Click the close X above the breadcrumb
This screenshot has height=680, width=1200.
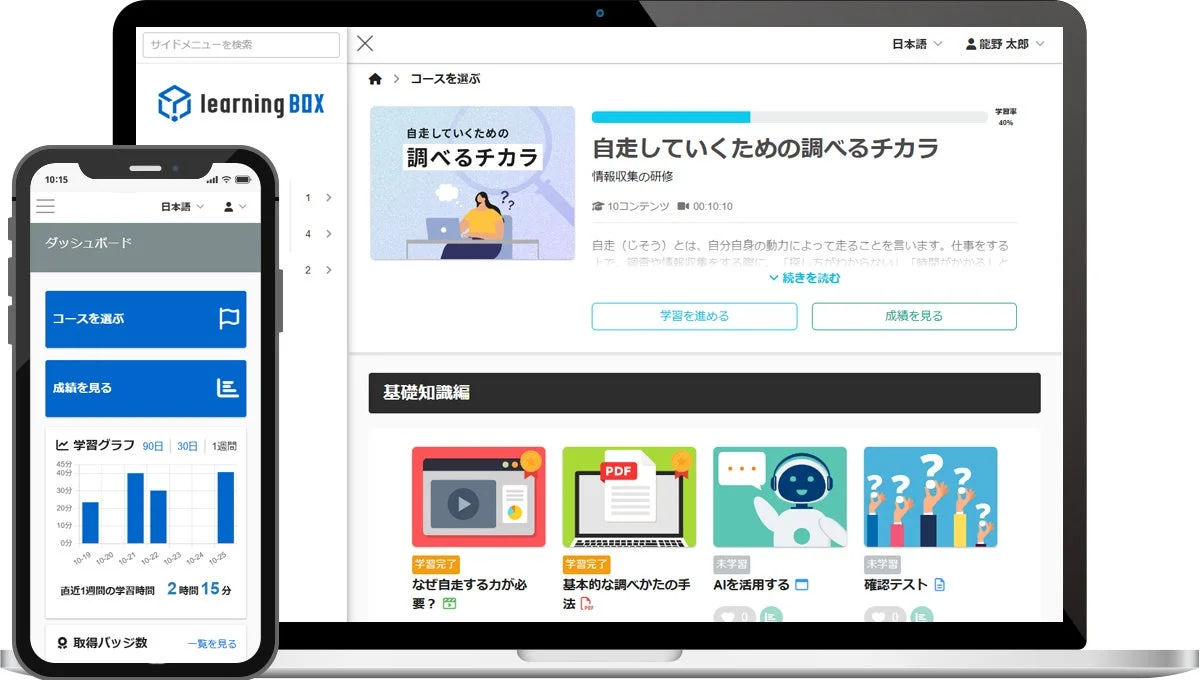click(364, 43)
